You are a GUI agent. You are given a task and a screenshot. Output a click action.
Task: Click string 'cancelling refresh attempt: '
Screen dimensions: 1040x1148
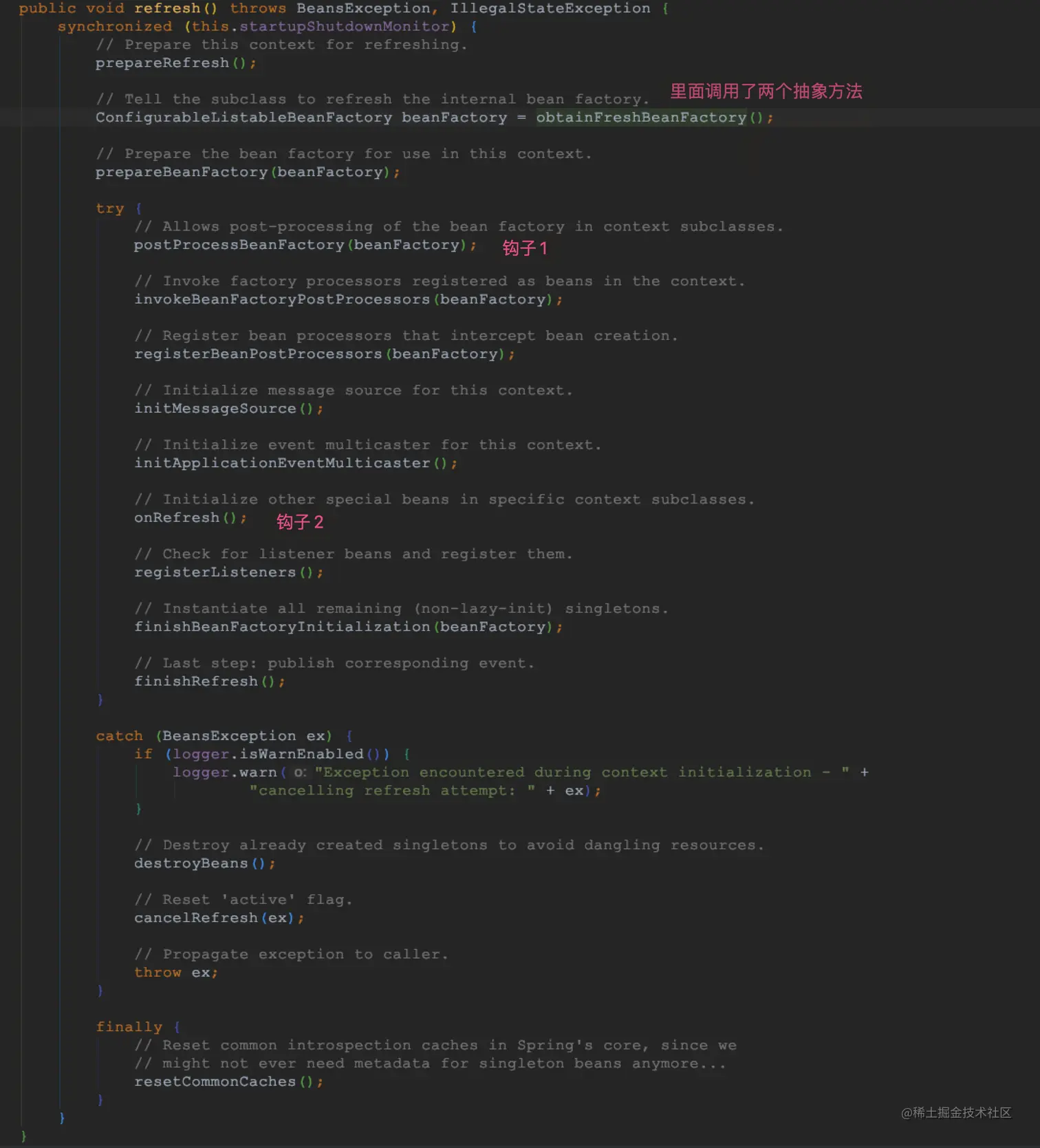(x=392, y=790)
